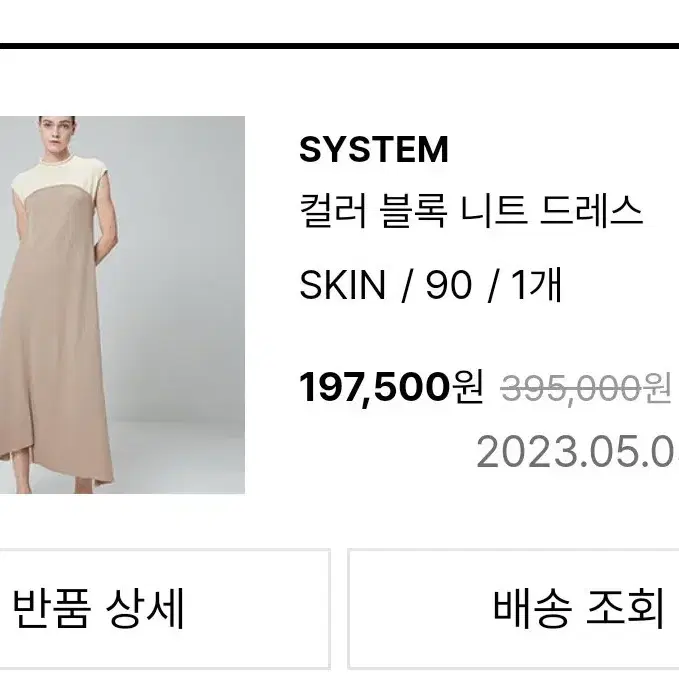Image resolution: width=679 pixels, height=679 pixels.
Task: Open the 컬러 블록 니트 드레스 product title
Action: click(471, 211)
